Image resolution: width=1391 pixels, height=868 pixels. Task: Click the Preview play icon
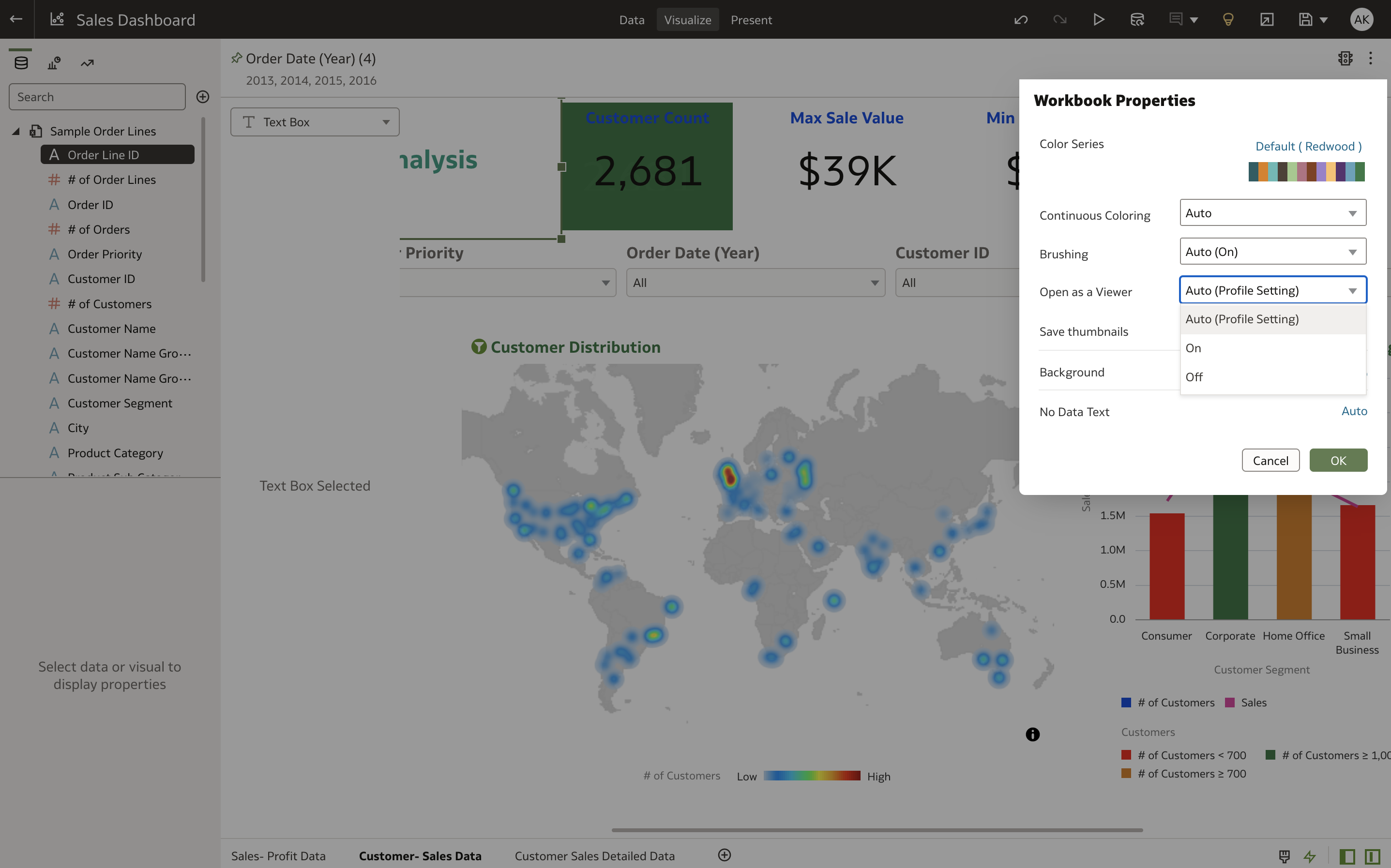click(x=1098, y=19)
